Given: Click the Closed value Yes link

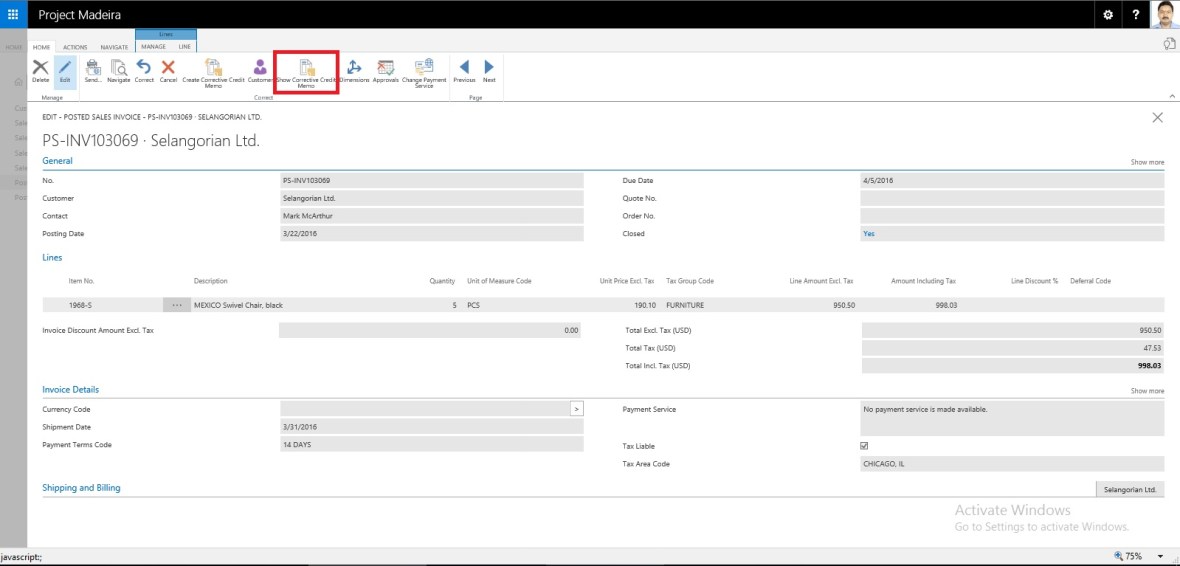Looking at the screenshot, I should click(868, 234).
